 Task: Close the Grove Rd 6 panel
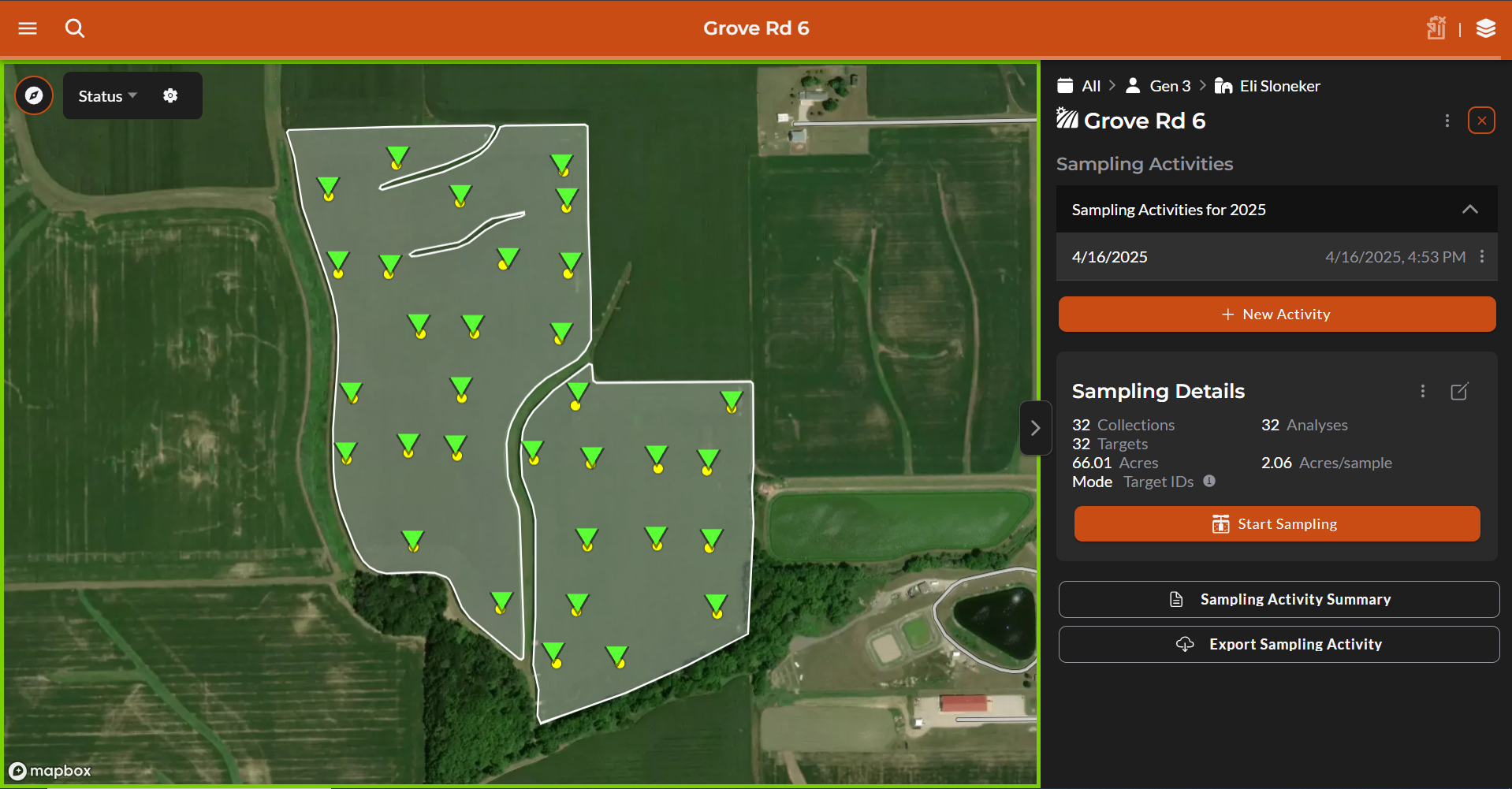coord(1482,121)
